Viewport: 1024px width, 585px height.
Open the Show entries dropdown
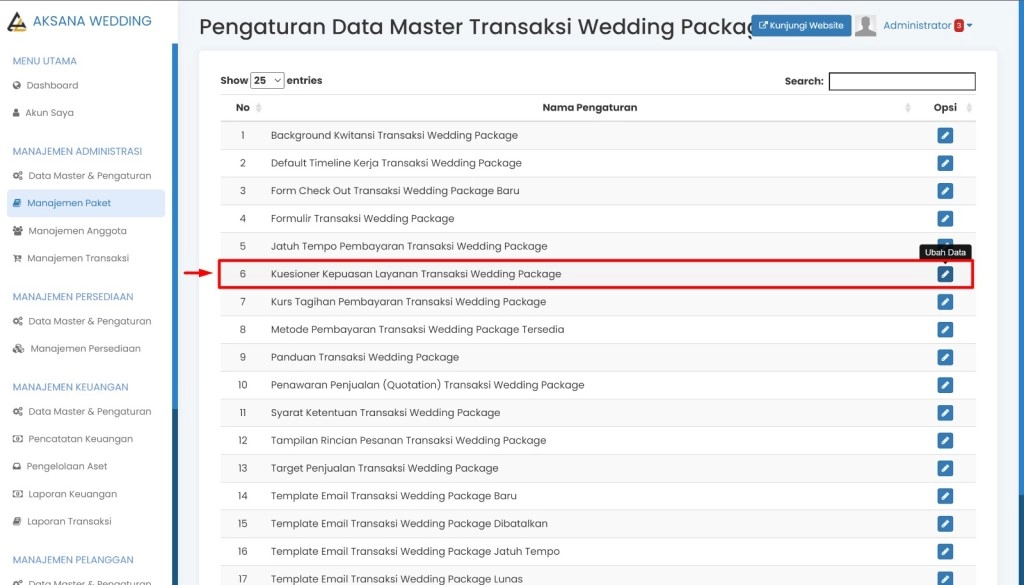coord(267,81)
